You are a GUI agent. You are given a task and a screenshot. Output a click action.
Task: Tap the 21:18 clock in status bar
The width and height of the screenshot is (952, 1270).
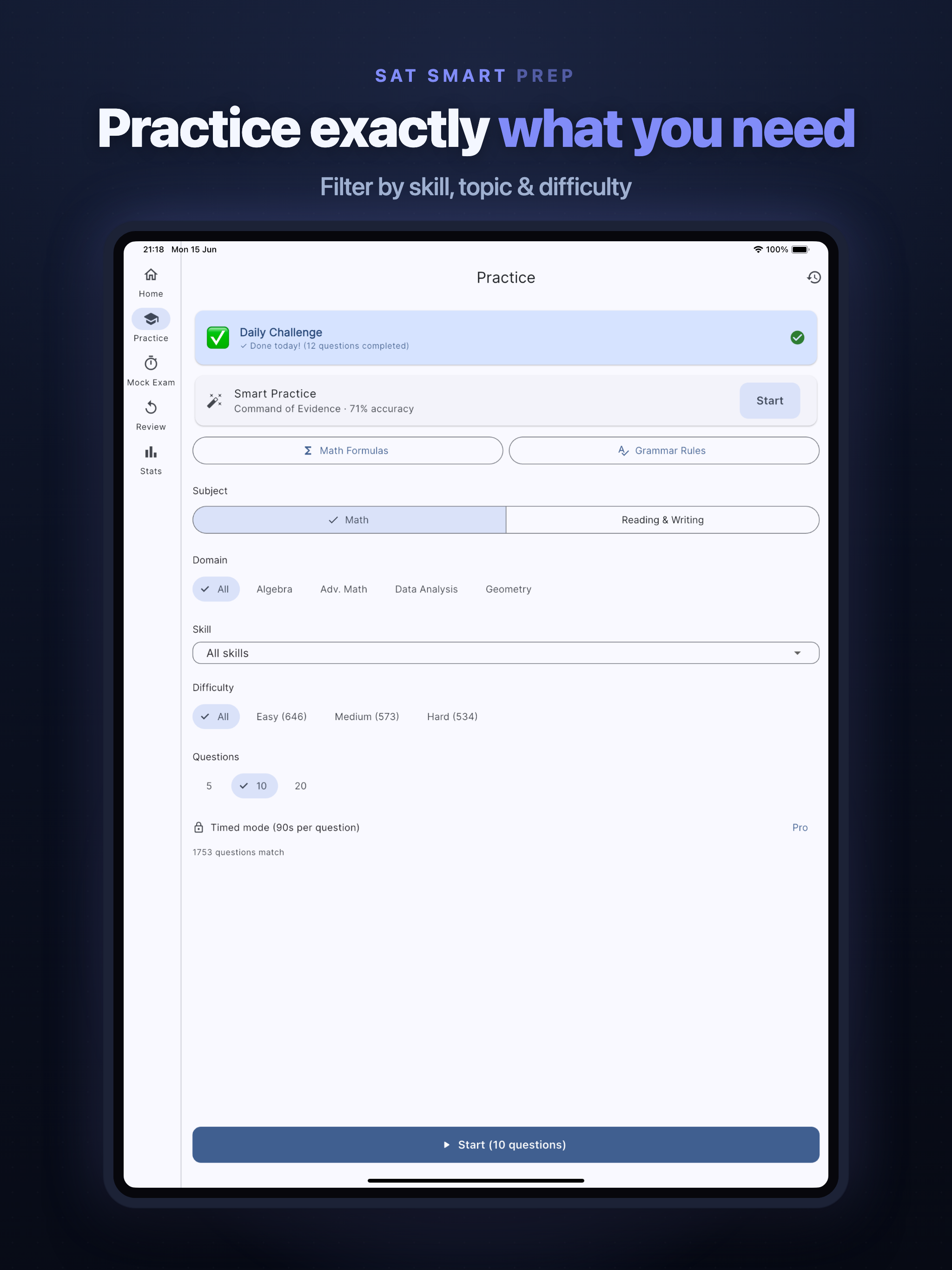(153, 250)
